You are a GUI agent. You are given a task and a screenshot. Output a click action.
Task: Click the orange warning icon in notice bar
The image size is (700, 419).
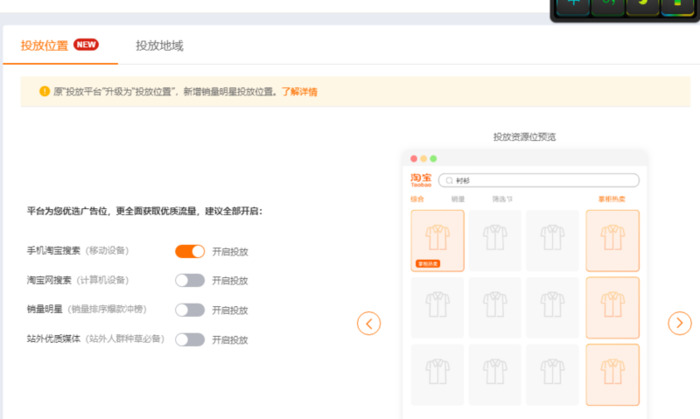44,92
